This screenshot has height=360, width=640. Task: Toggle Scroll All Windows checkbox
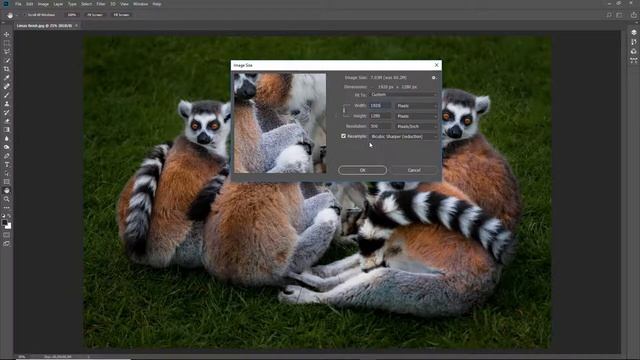pos(24,15)
